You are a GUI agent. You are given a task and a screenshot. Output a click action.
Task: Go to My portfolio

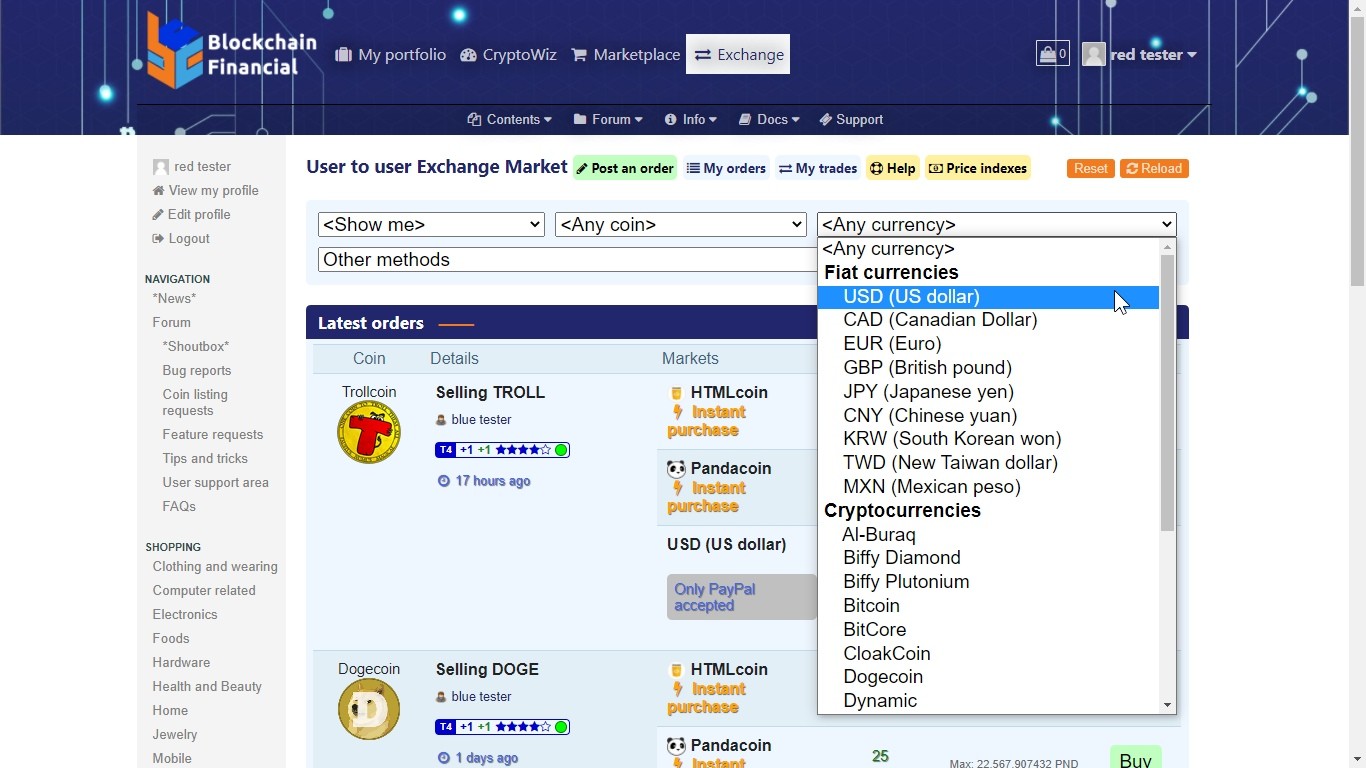[x=390, y=54]
